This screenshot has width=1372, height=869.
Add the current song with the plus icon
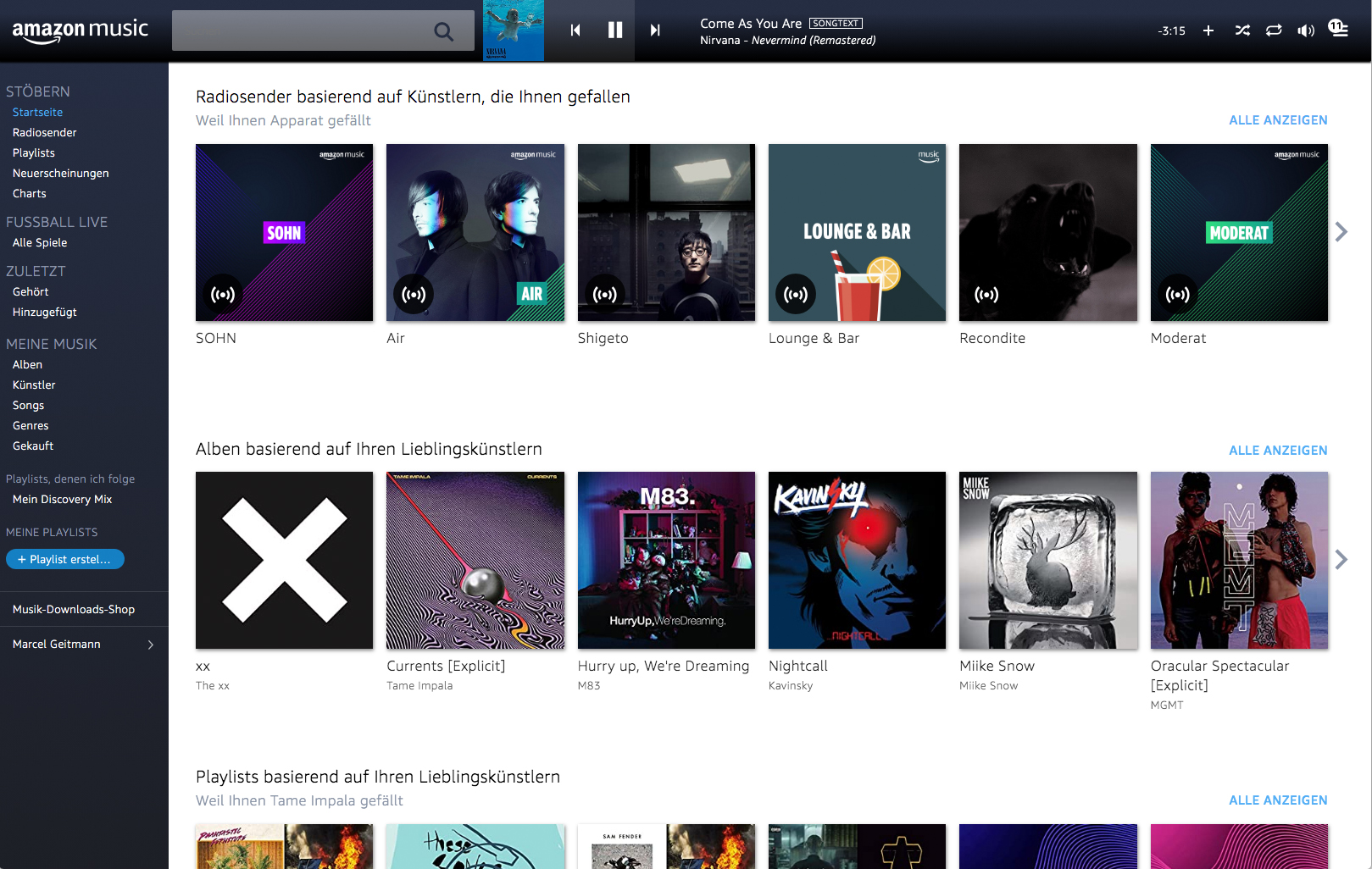(x=1208, y=30)
